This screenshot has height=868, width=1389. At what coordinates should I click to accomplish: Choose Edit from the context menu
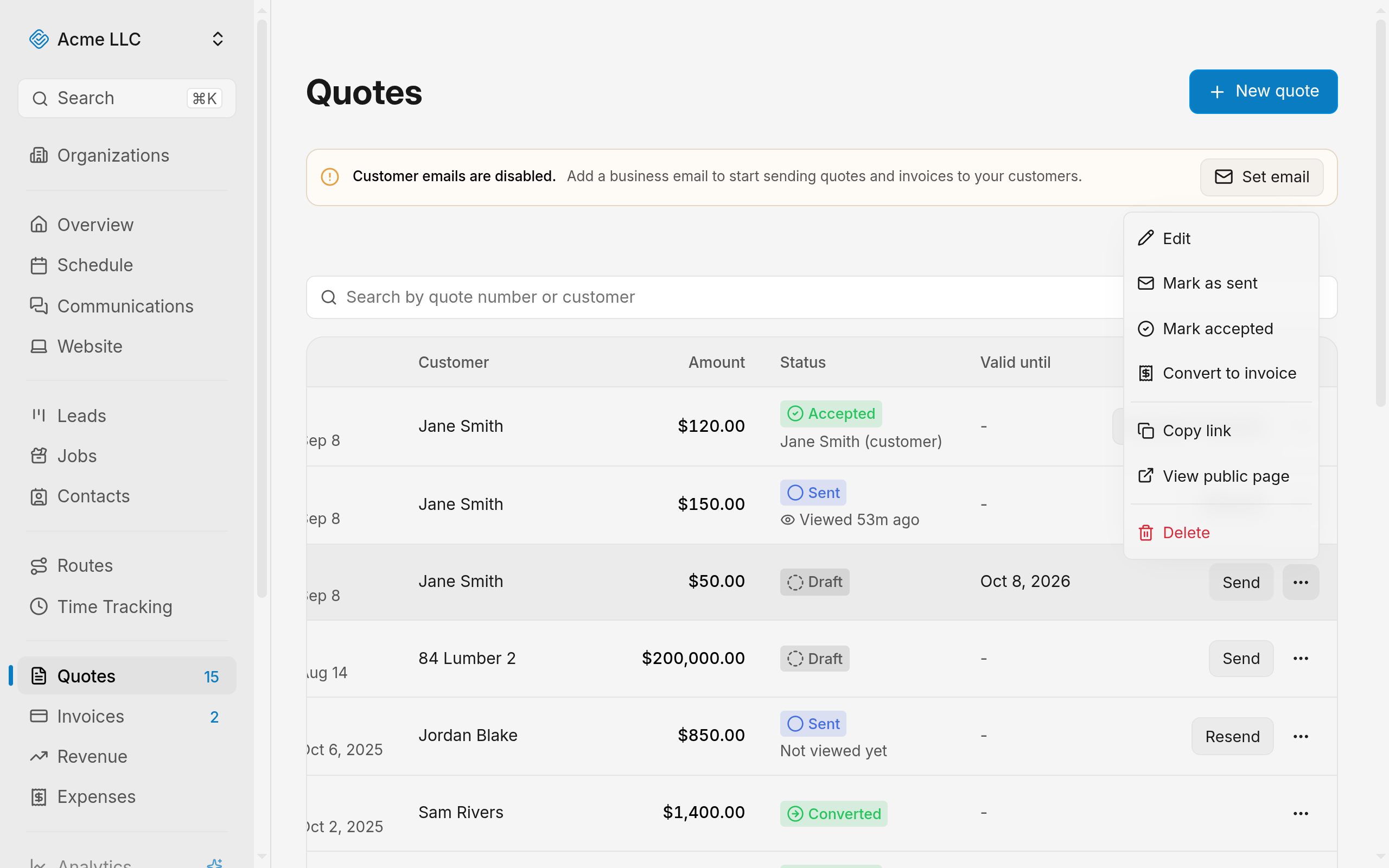(x=1221, y=238)
